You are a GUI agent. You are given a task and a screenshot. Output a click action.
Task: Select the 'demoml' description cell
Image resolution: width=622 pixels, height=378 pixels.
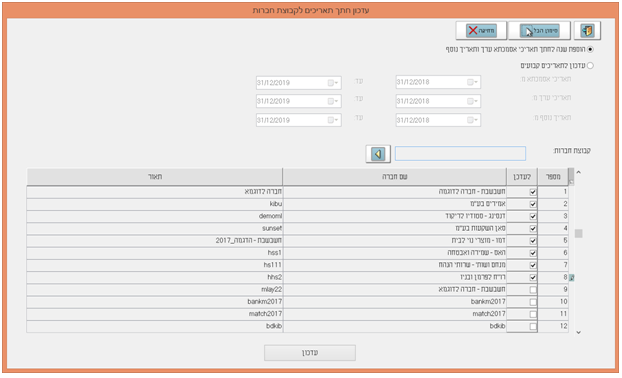pos(155,216)
